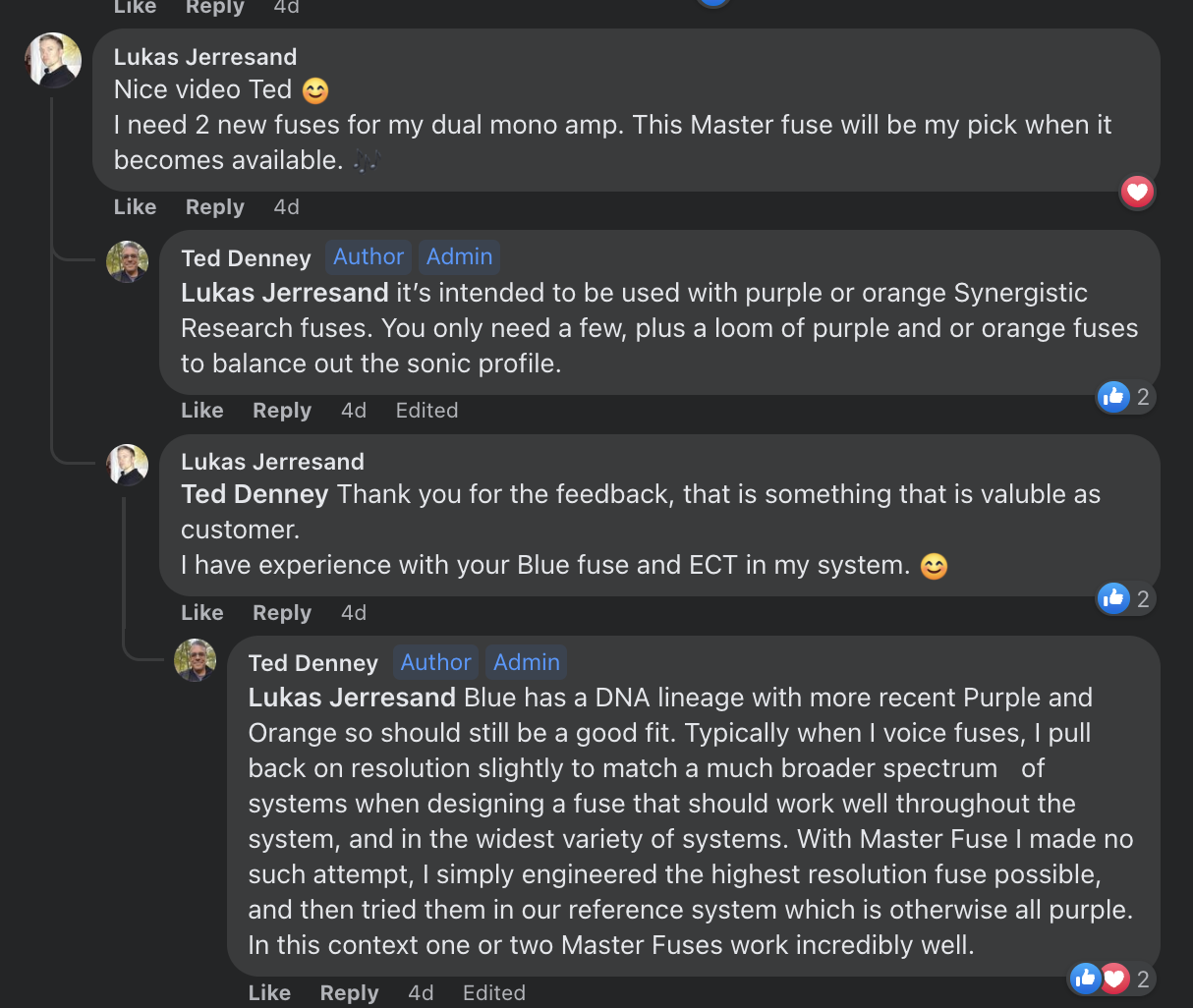The height and width of the screenshot is (1008, 1193).
Task: Reply to Ted's purple or orange fuses comment
Action: tap(281, 411)
